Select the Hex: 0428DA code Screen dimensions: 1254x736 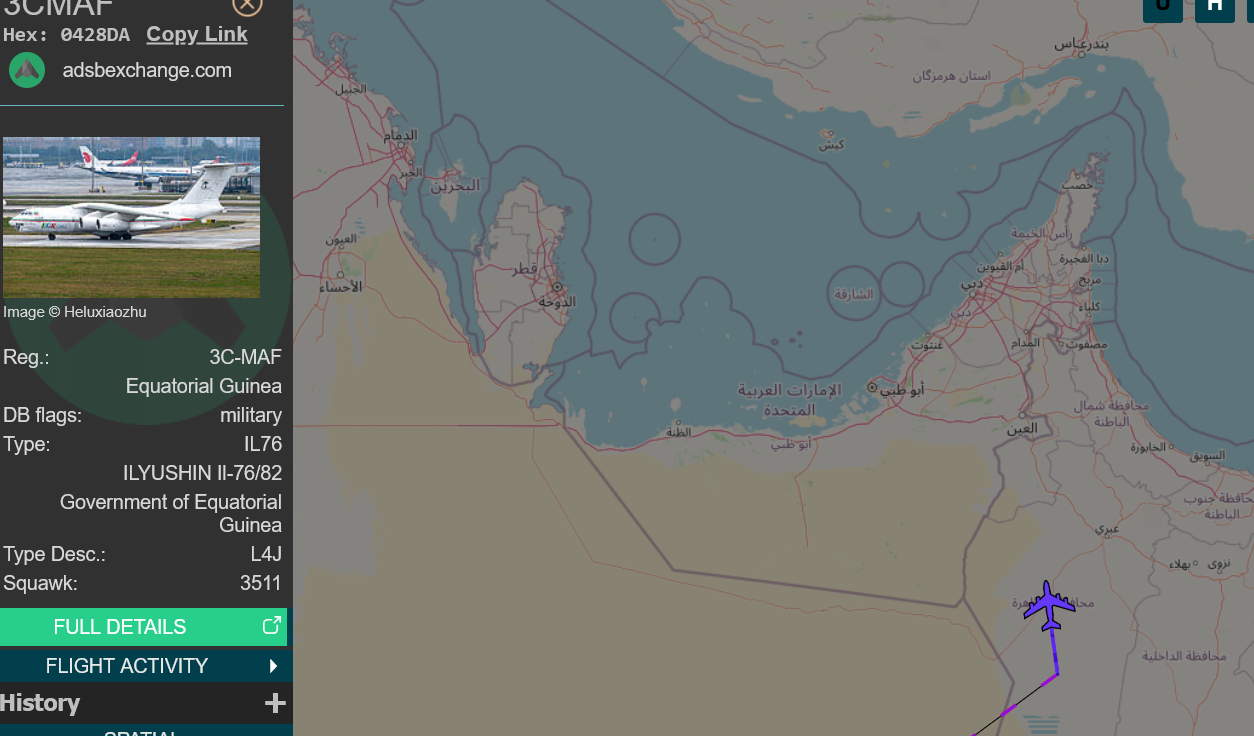pos(66,35)
